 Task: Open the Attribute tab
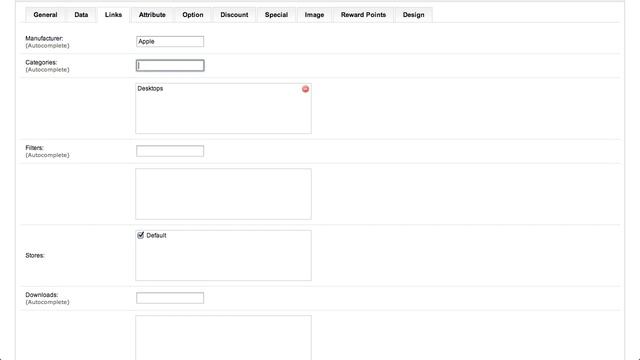pos(152,15)
